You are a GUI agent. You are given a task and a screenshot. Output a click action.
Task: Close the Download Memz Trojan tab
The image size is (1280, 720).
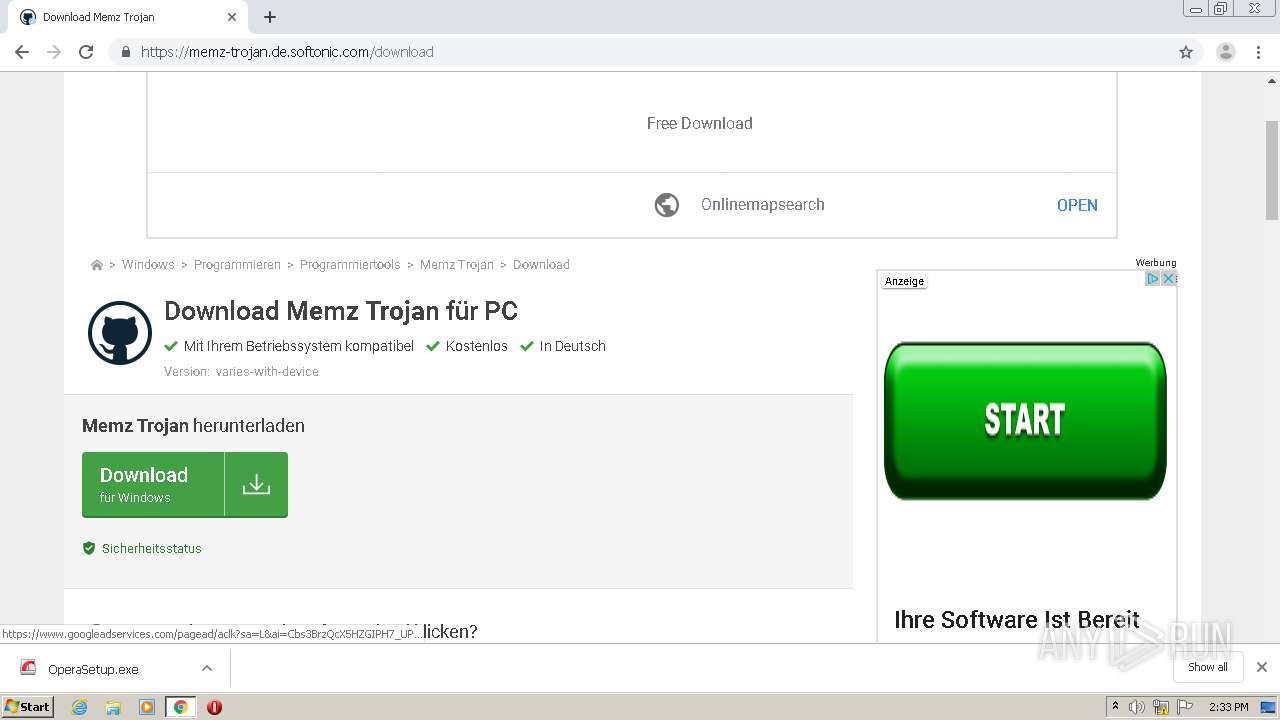tap(232, 17)
